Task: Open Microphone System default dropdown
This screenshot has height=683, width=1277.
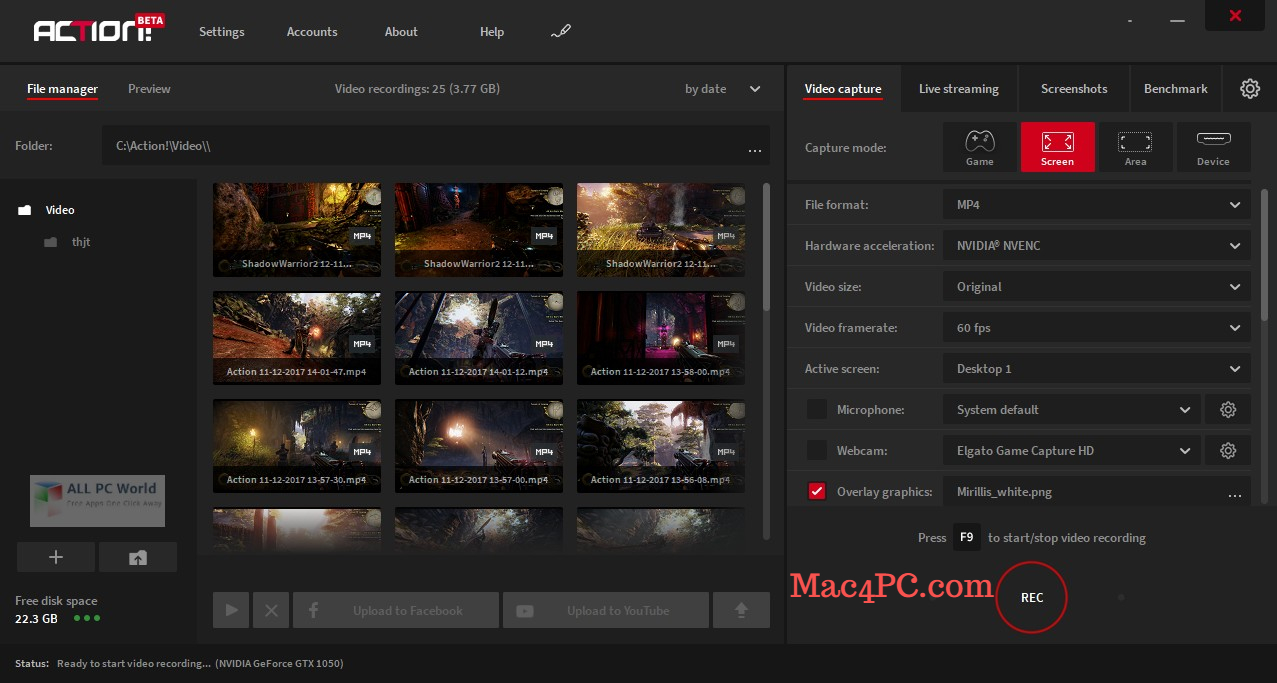Action: tap(1072, 410)
